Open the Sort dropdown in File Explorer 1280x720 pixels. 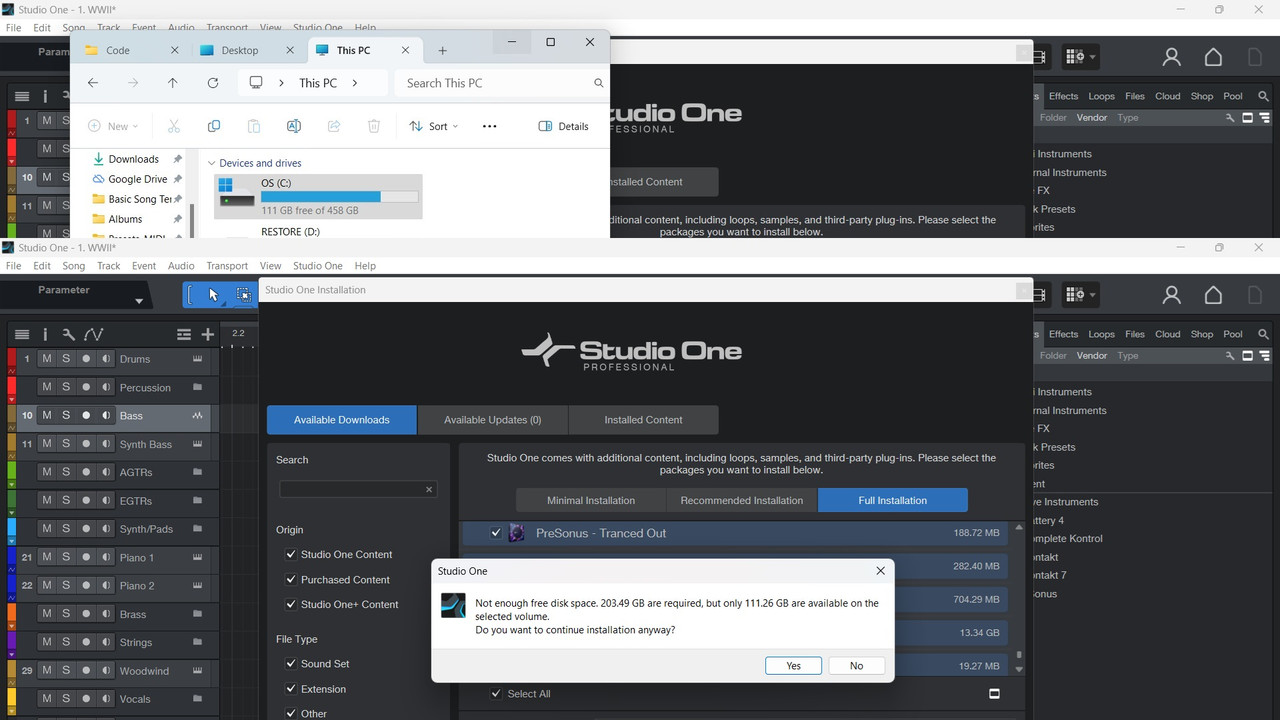click(x=433, y=126)
